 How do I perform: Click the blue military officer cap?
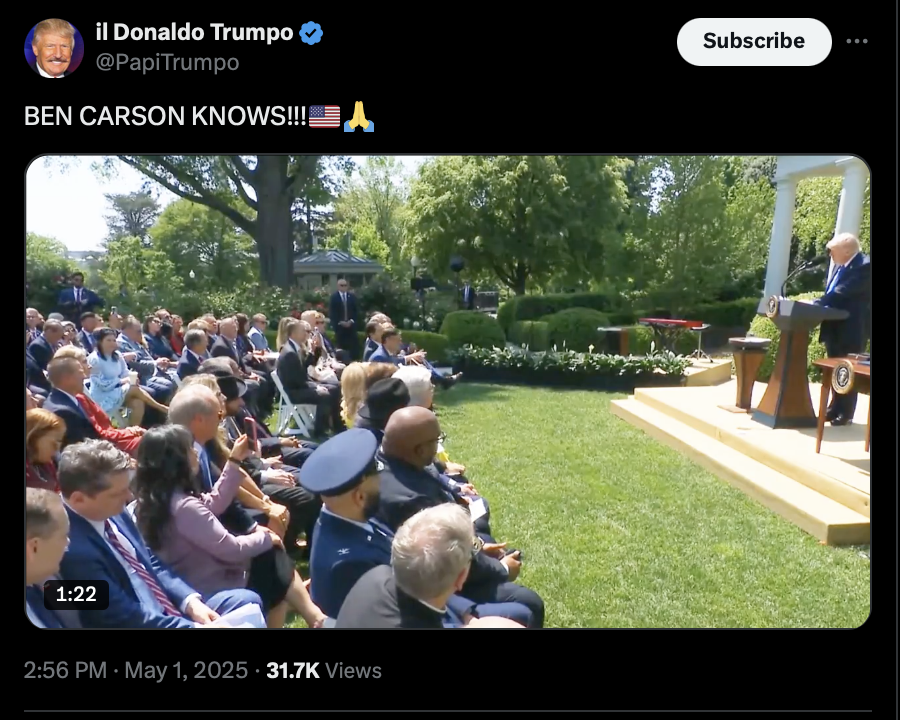click(x=339, y=462)
